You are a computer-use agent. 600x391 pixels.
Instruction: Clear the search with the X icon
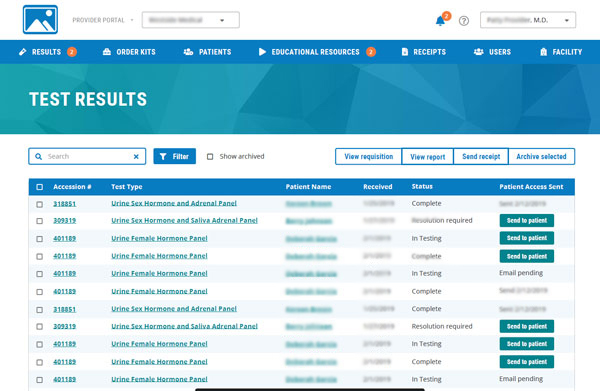click(136, 156)
